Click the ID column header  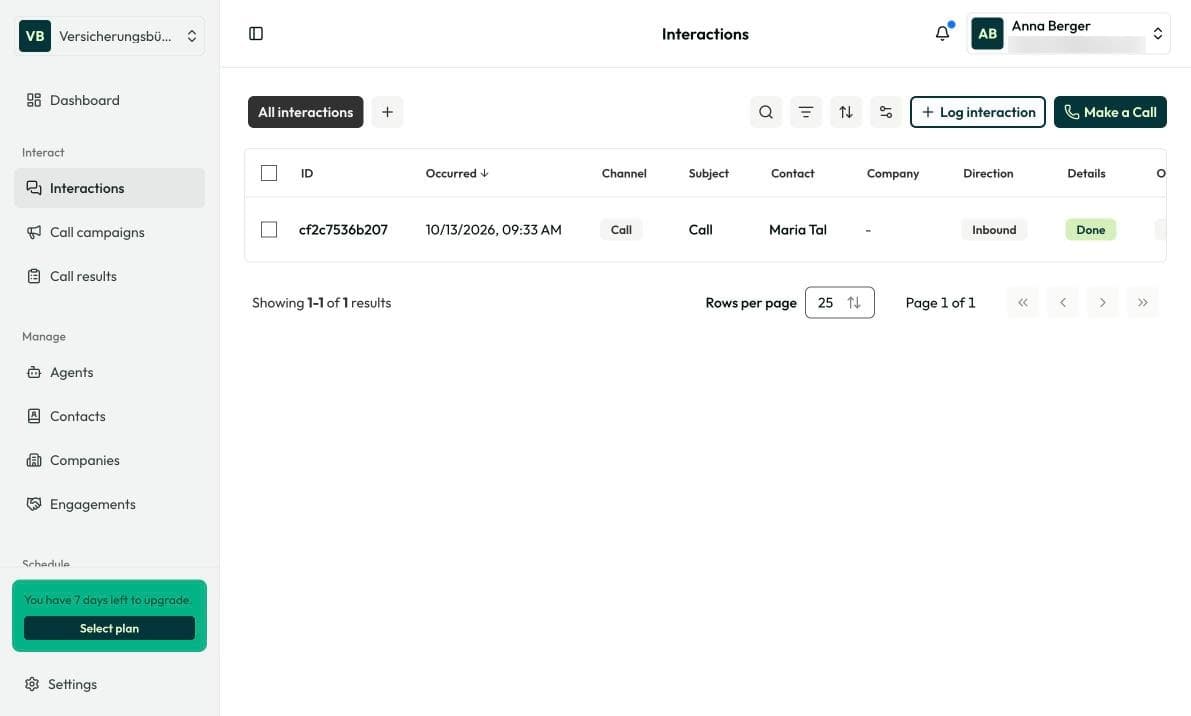coord(307,173)
